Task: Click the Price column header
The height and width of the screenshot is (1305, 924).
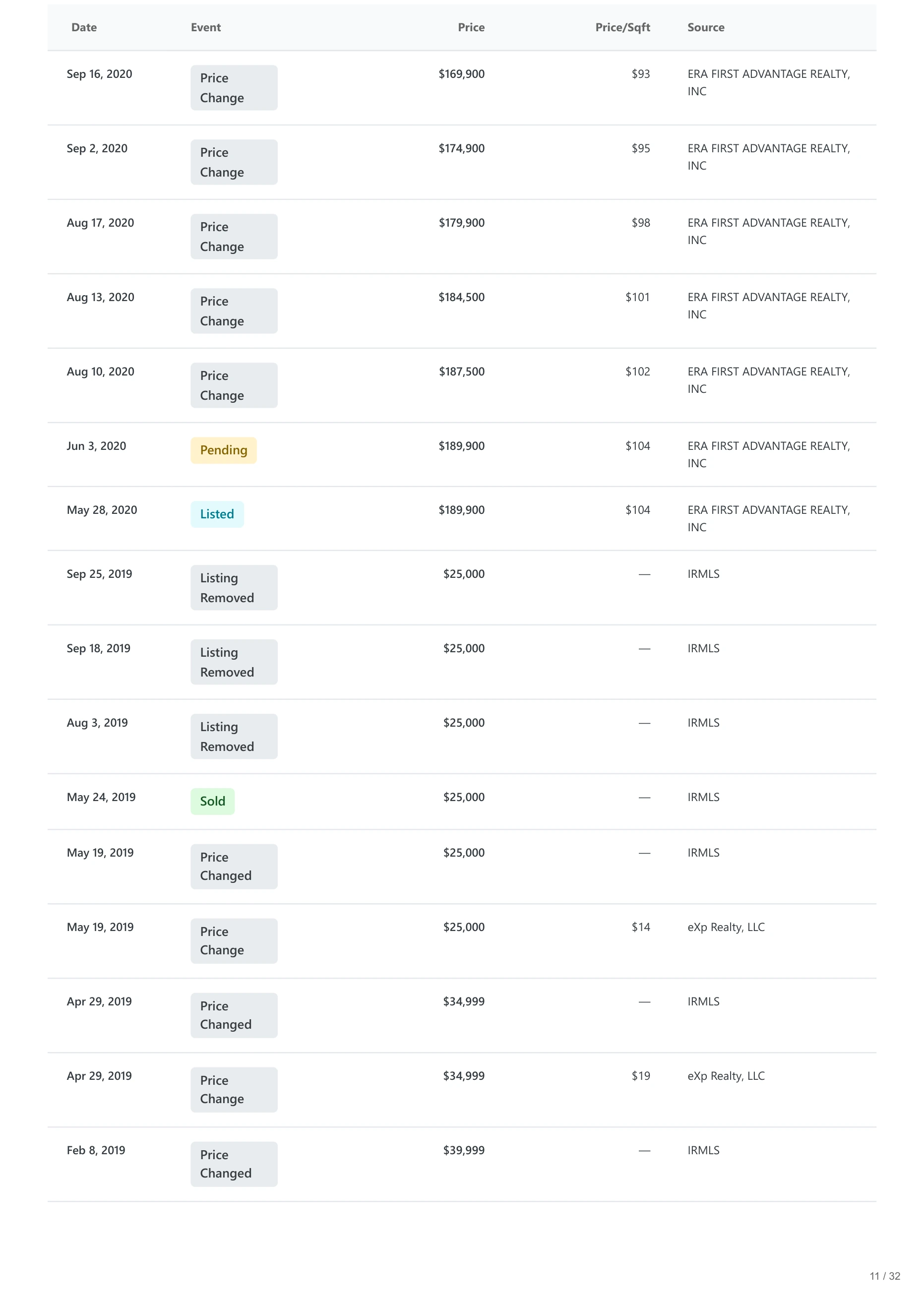Action: point(471,27)
